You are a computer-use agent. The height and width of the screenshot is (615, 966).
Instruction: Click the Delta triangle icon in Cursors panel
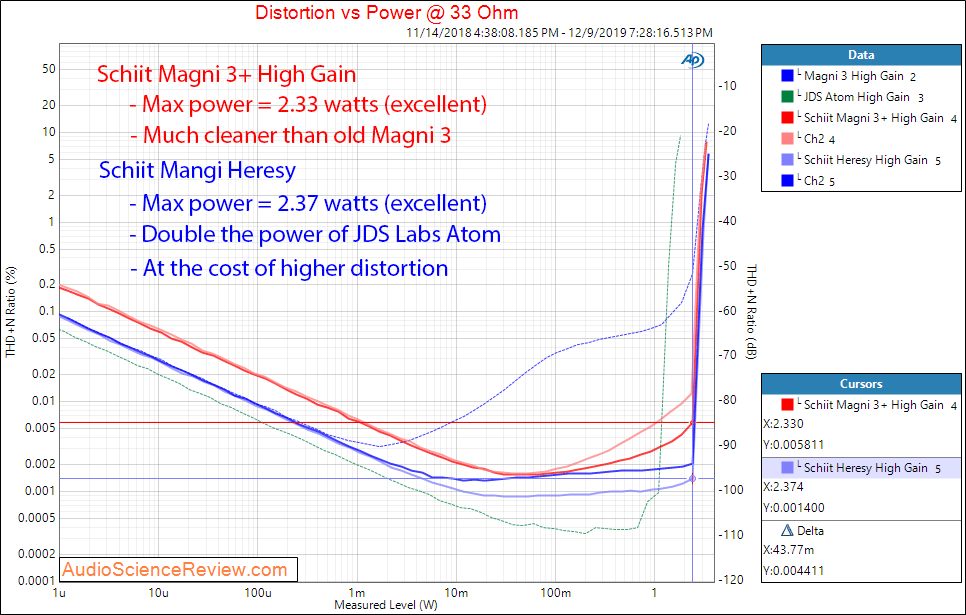(787, 531)
